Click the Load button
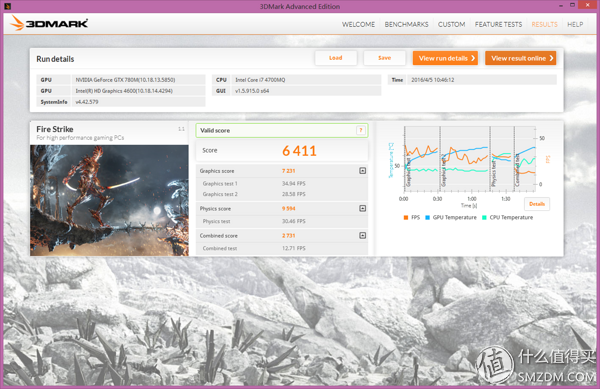The width and height of the screenshot is (600, 389). 336,58
